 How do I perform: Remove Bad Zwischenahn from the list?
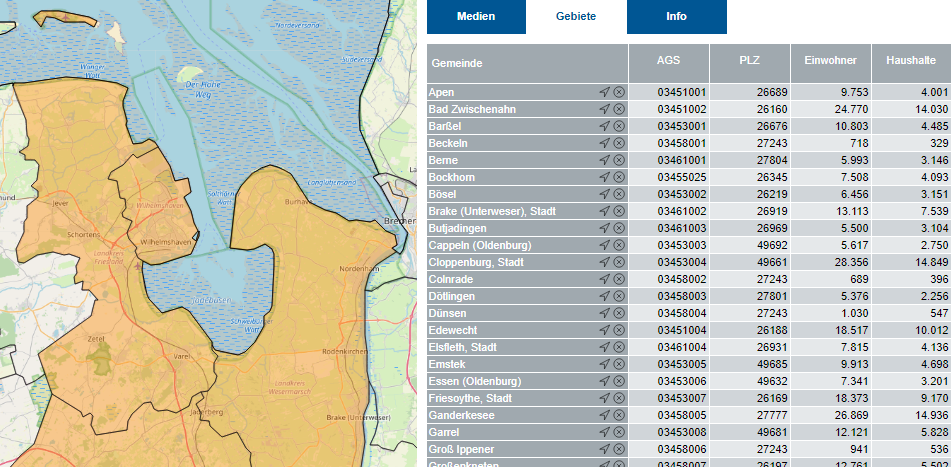[x=619, y=109]
